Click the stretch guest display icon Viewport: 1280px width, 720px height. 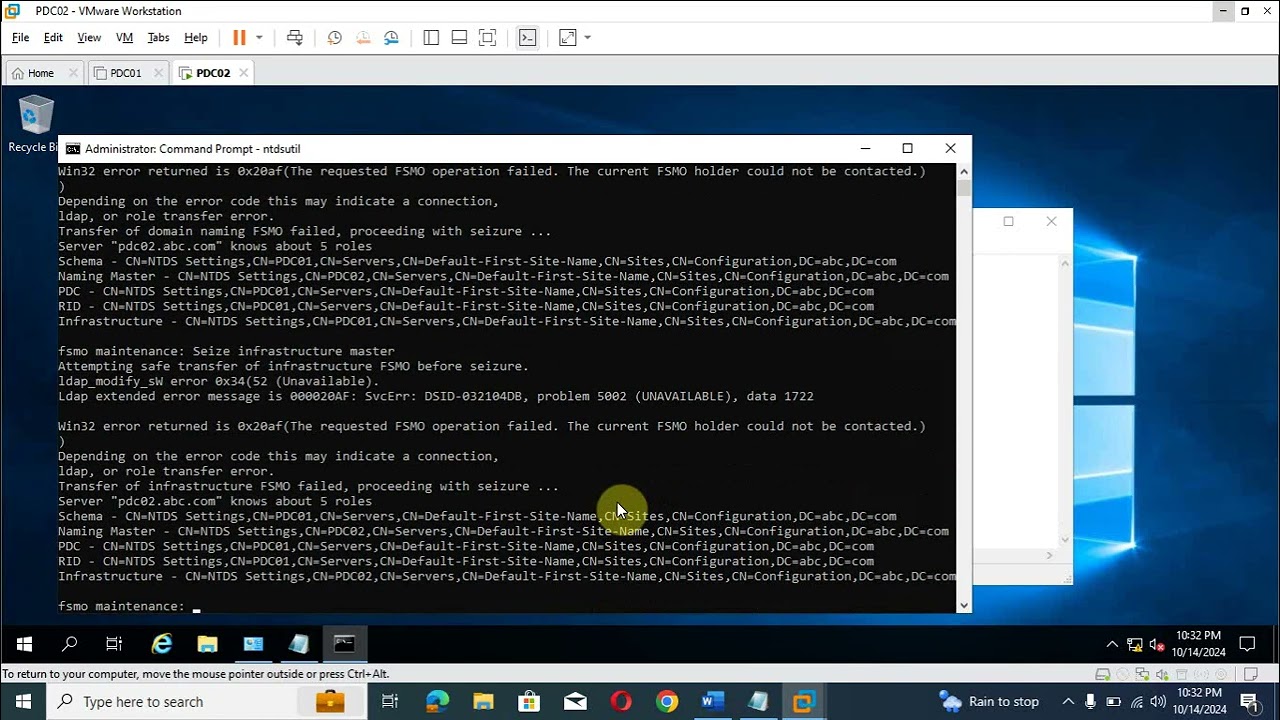[567, 38]
